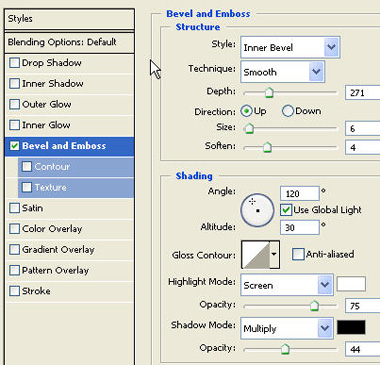Click the Gloss Contour thumbnail preview

255,255
